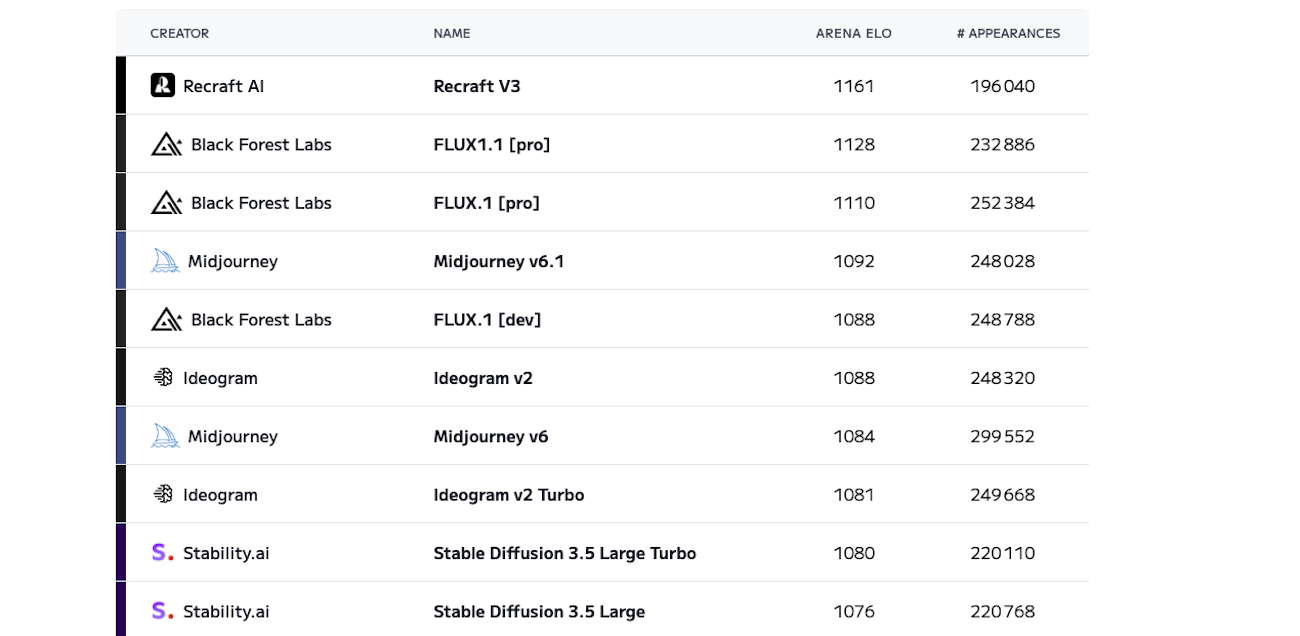Open Midjourney v6.1 model entry
Image resolution: width=1300 pixels, height=636 pixels.
[499, 261]
